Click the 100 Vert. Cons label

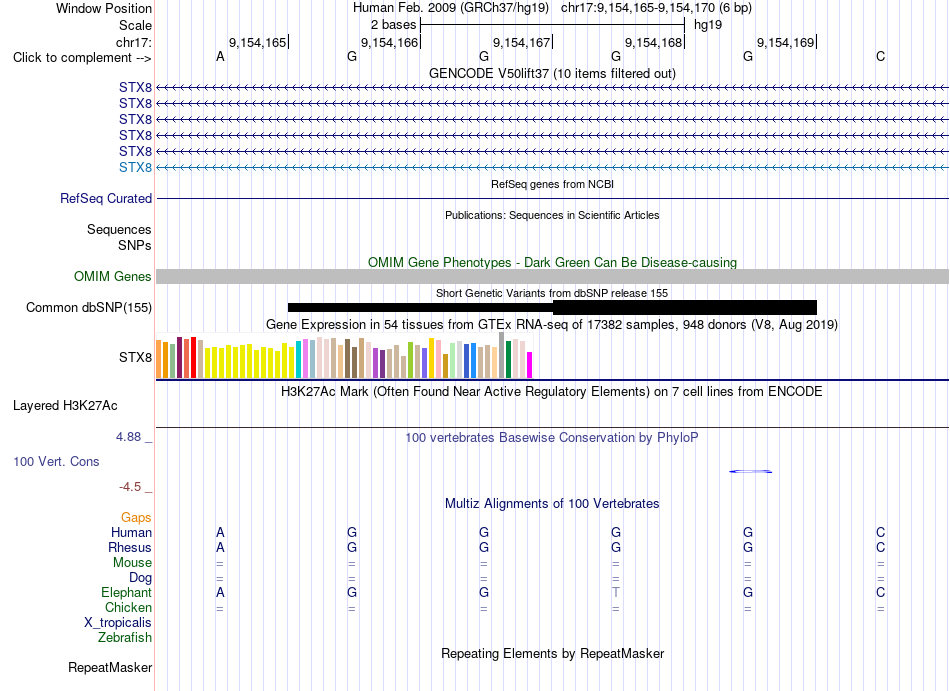pyautogui.click(x=56, y=461)
